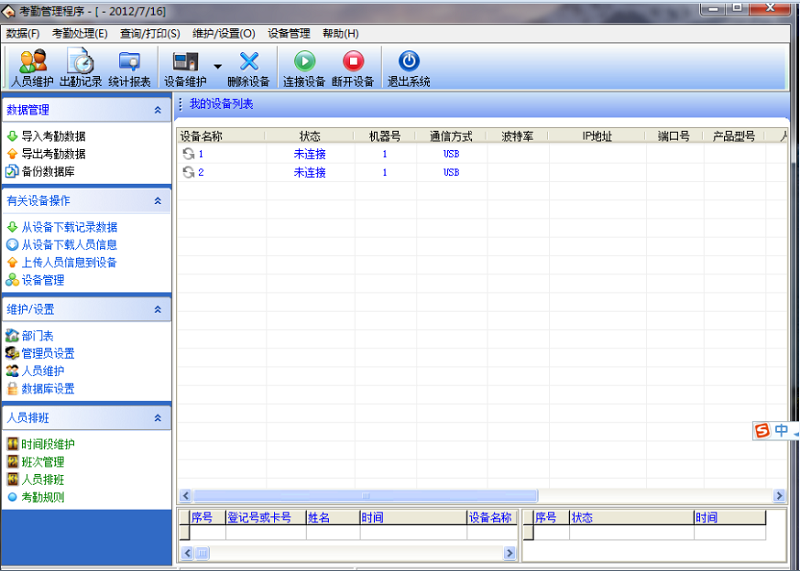
Task: Collapse the 数据管理 panel
Action: [158, 110]
